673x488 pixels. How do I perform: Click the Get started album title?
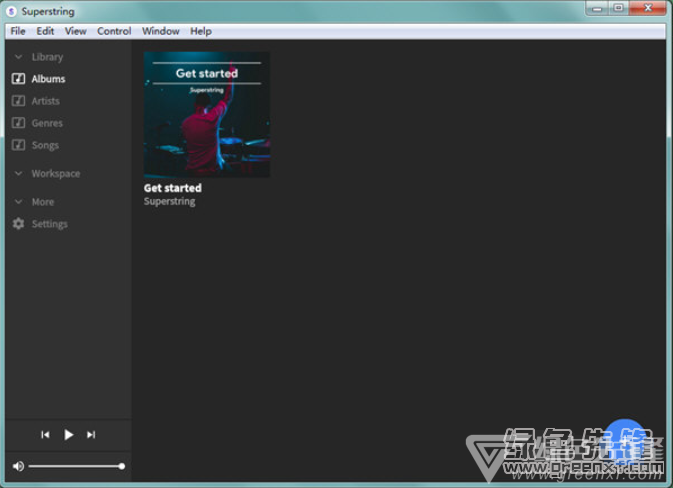click(173, 188)
